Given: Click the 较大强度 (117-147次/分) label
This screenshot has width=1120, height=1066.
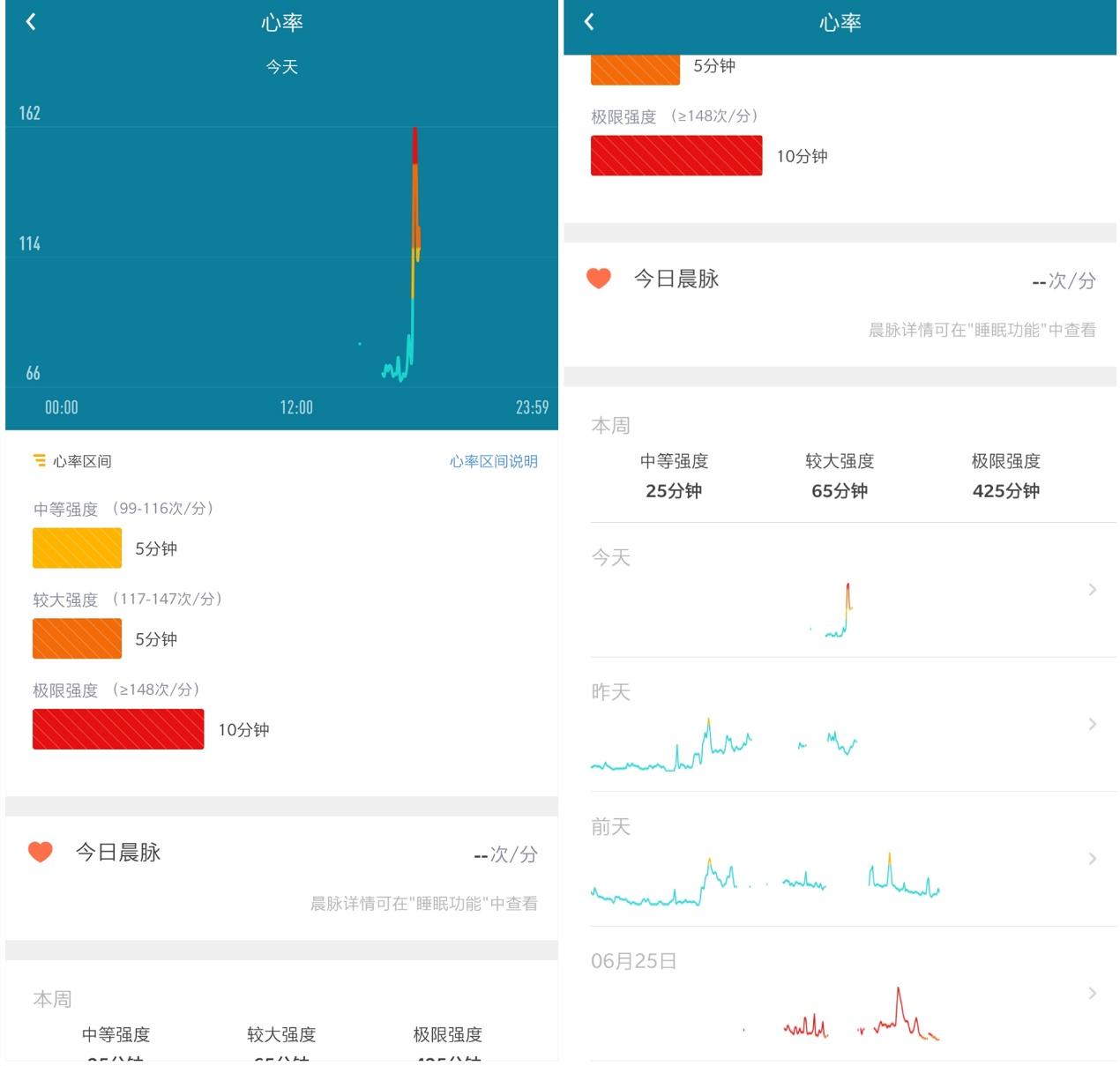Looking at the screenshot, I should [x=128, y=600].
